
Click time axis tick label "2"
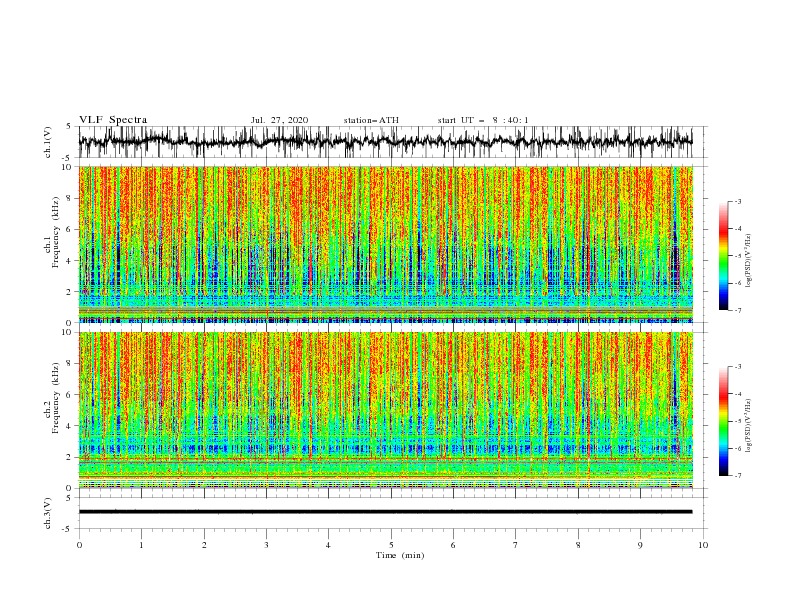coord(204,545)
